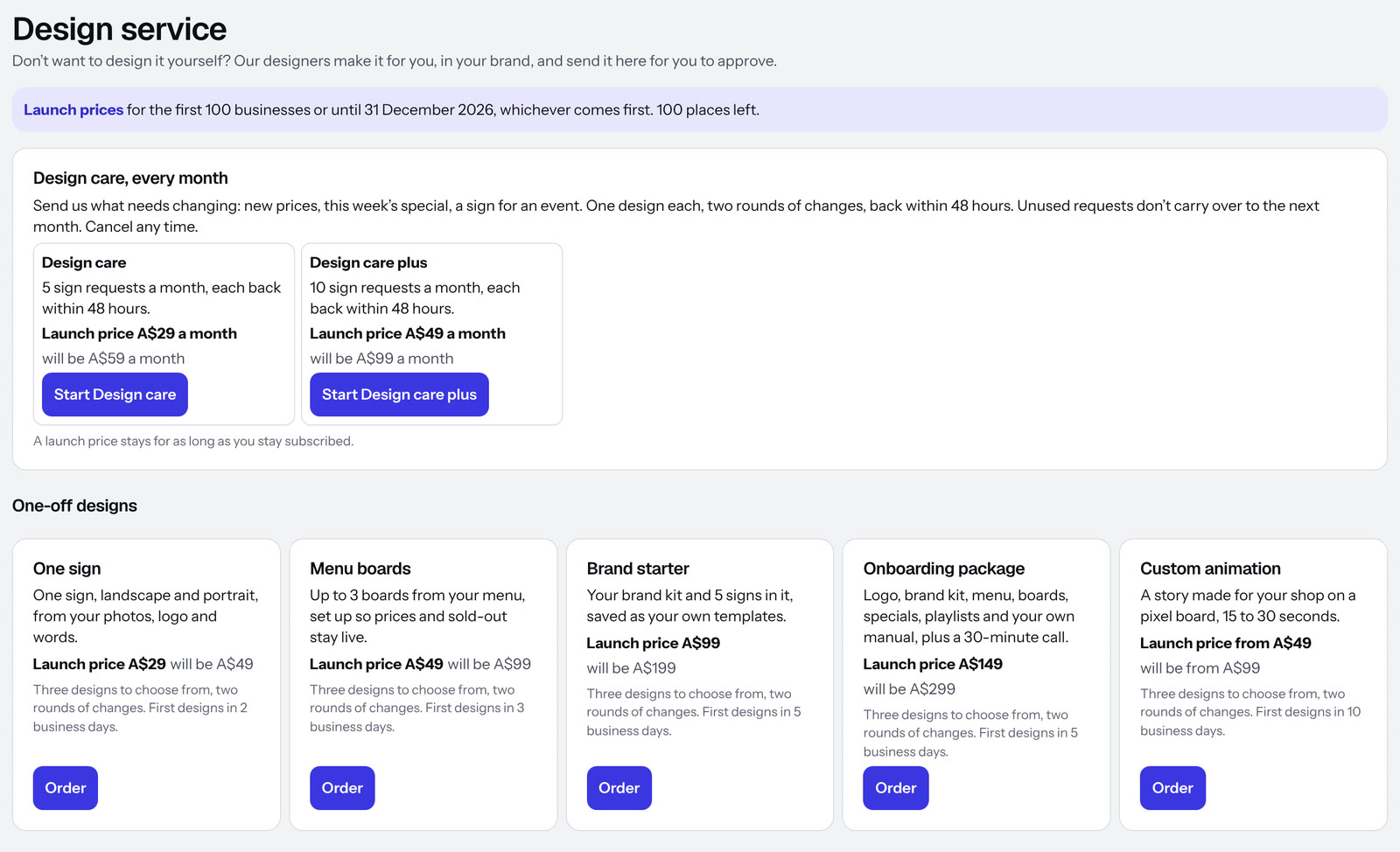
Task: Click the launch price stays subscribed note
Action: (x=193, y=441)
